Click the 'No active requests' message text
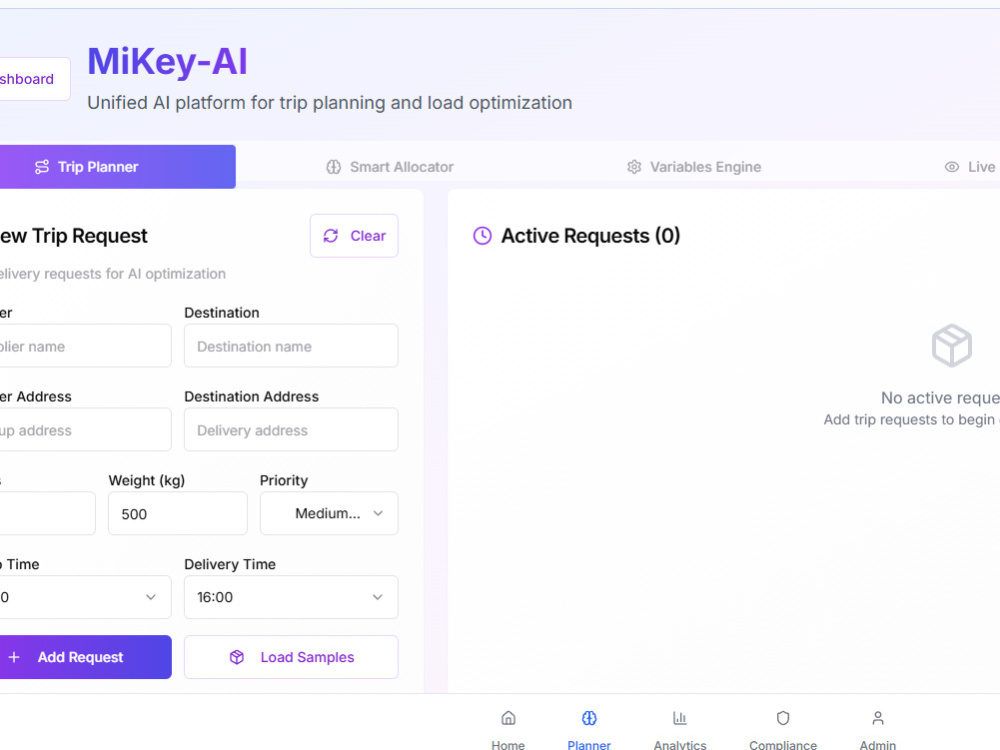The height and width of the screenshot is (750, 1000). click(x=940, y=398)
